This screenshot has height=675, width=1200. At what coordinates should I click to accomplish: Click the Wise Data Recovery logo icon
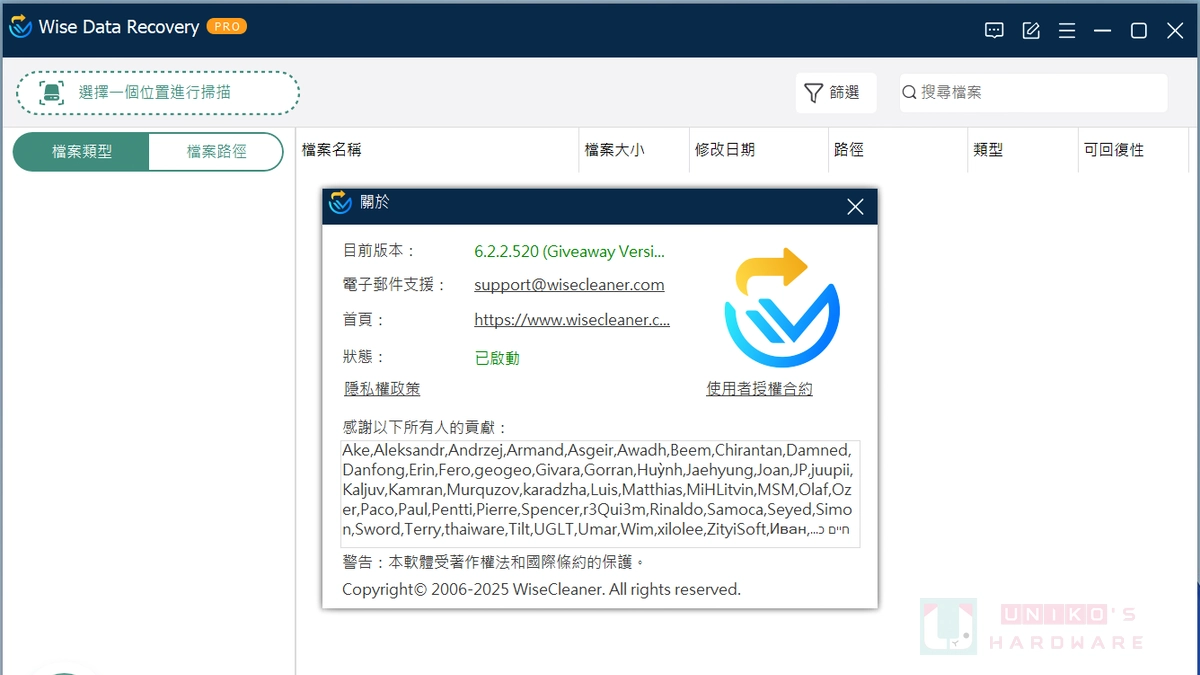tap(20, 27)
